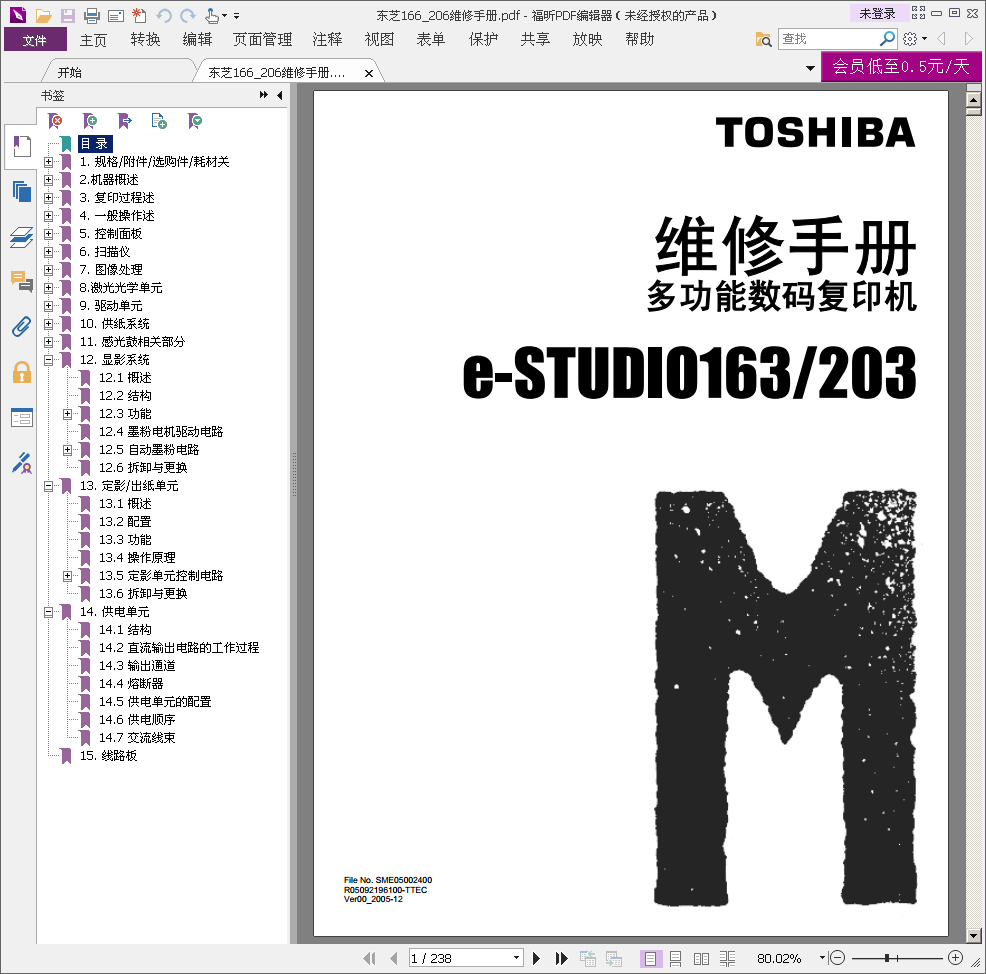This screenshot has width=986, height=974.
Task: Close the 东芝166_206维修手册 tab
Action: [x=369, y=74]
